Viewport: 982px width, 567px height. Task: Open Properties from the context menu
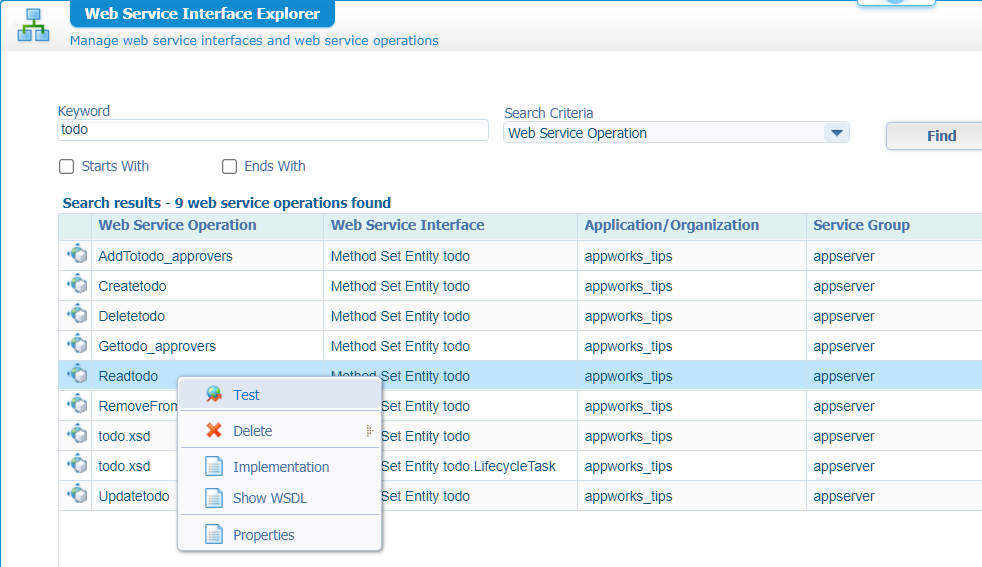click(x=264, y=535)
